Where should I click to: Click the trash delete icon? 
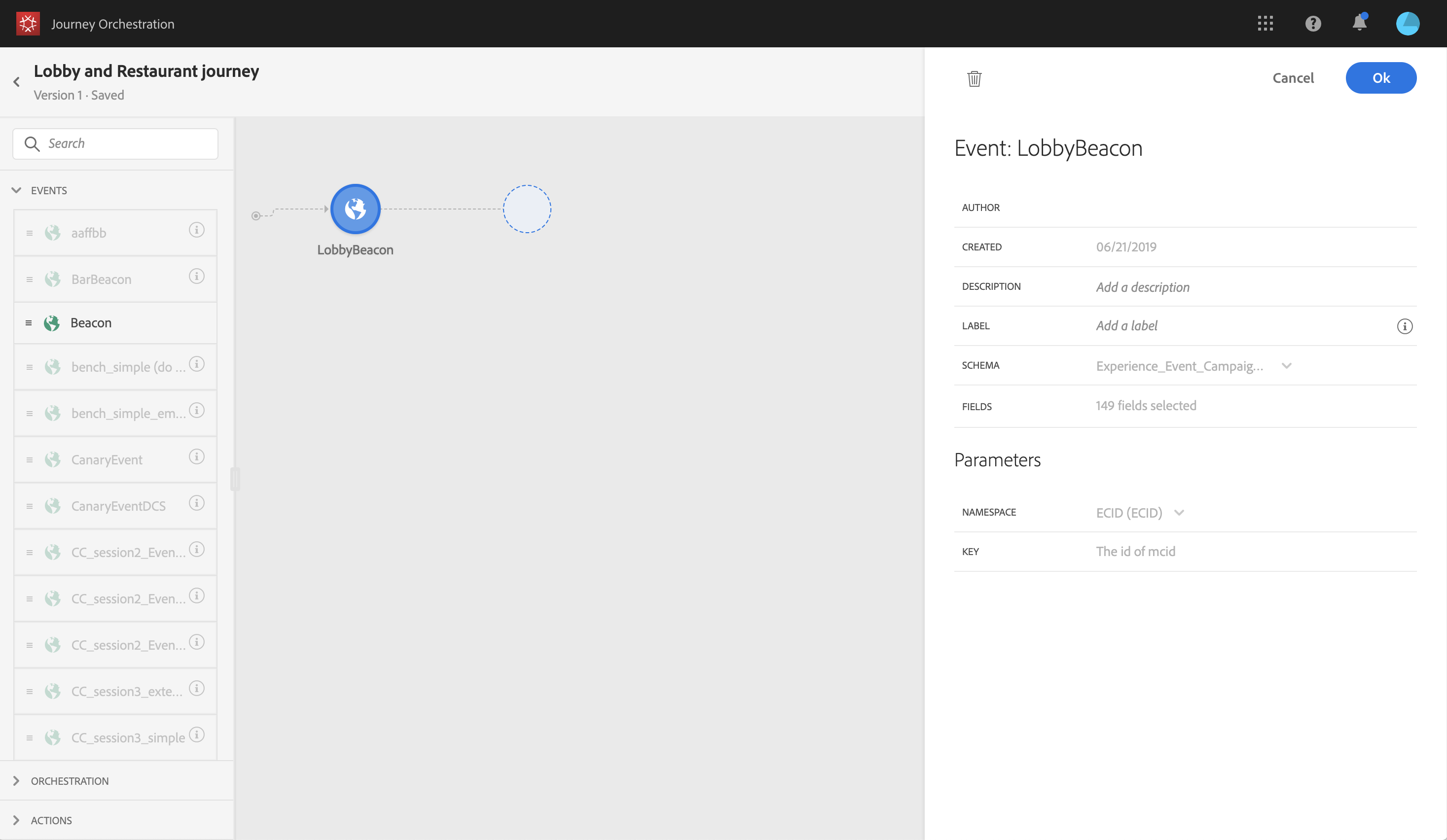pos(974,78)
